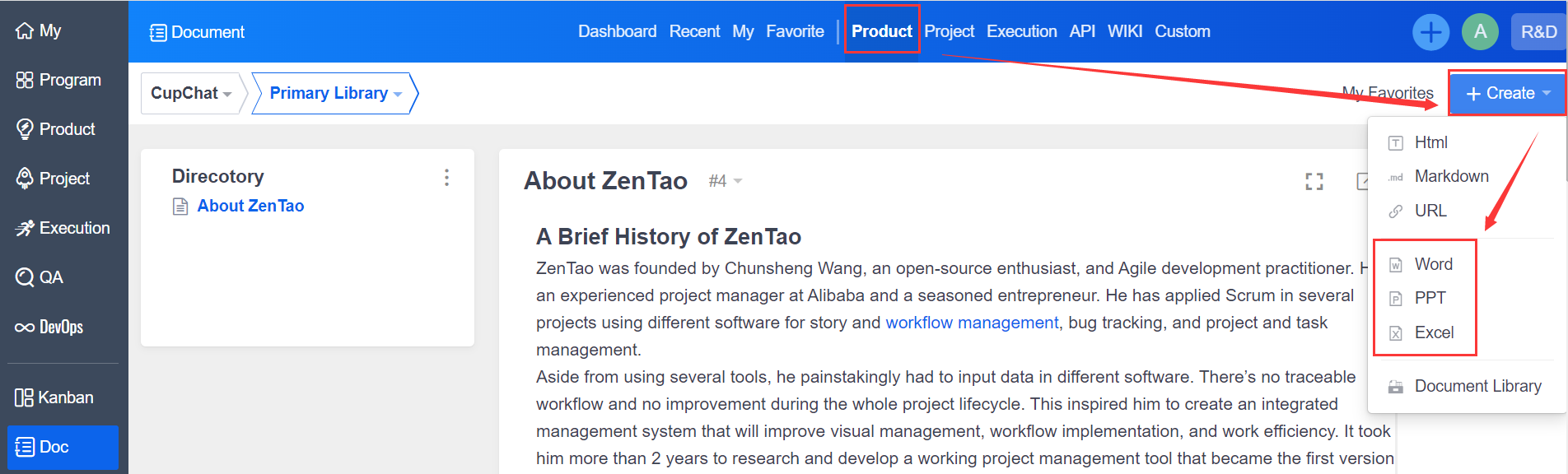Expand the Primary Library dropdown
Screen dimensions: 1568x474
click(x=335, y=93)
